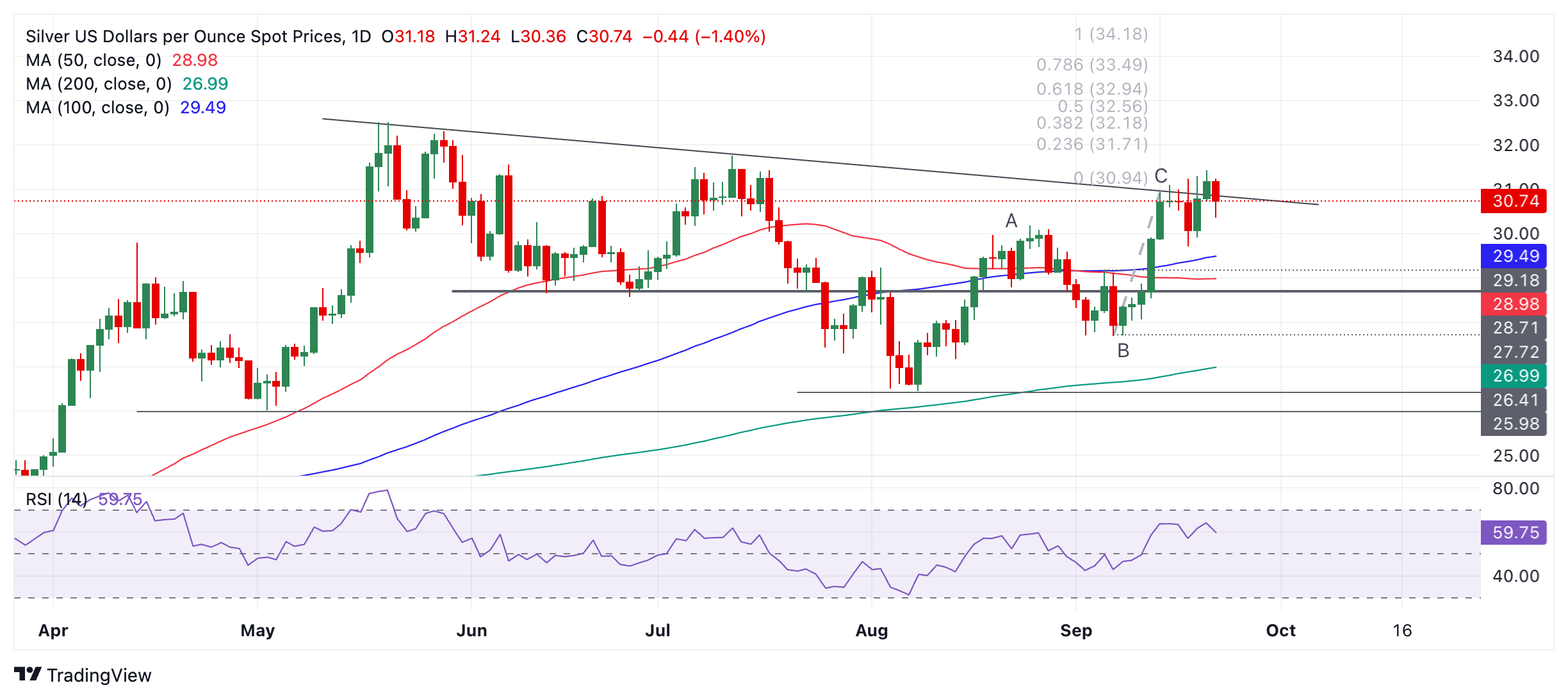This screenshot has height=699, width=1568.
Task: Click the blue 29.49 price tag
Action: [1514, 256]
